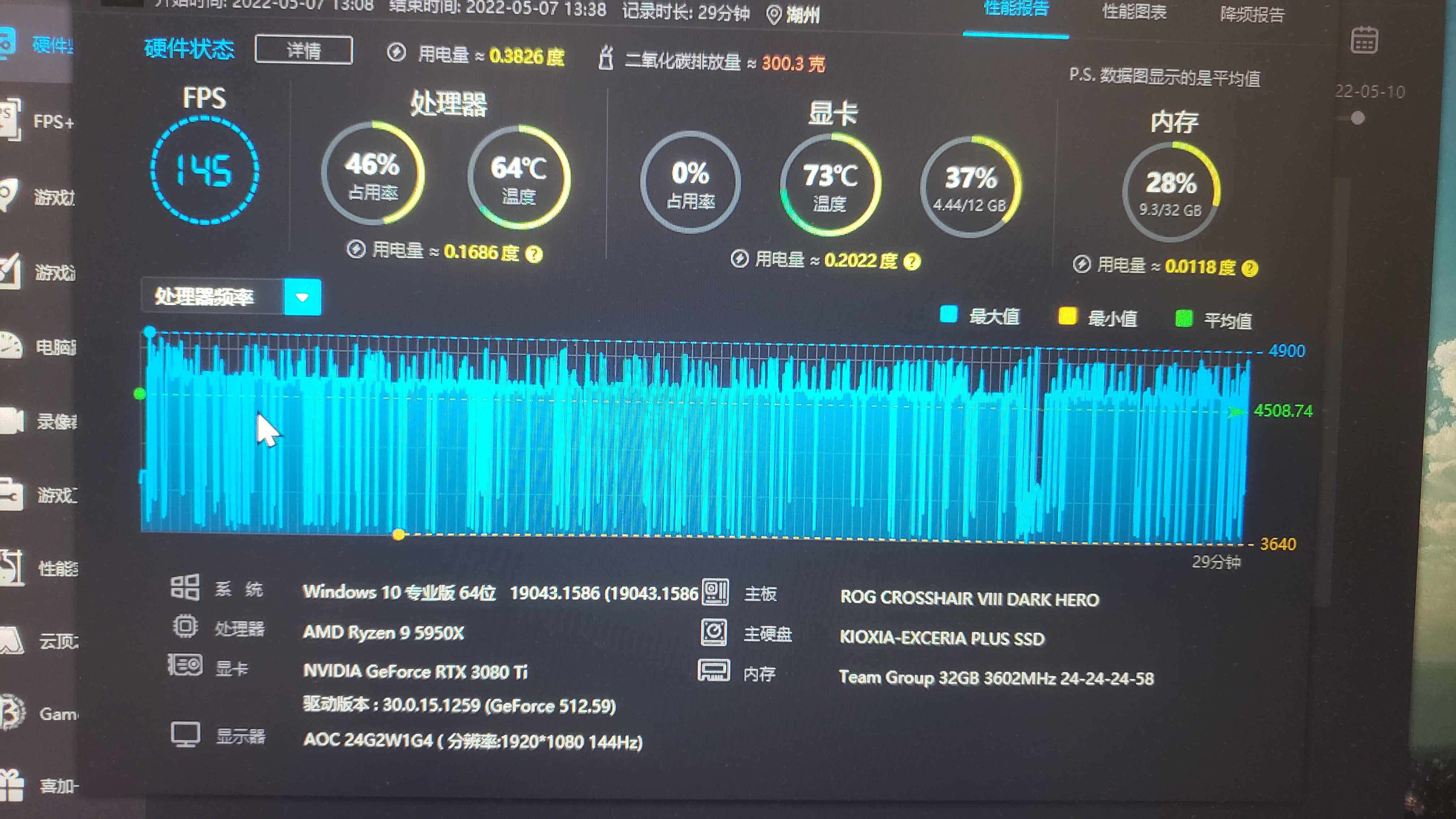Viewport: 1456px width, 819px height.
Task: Click the memory 28% gauge
Action: tap(1171, 192)
